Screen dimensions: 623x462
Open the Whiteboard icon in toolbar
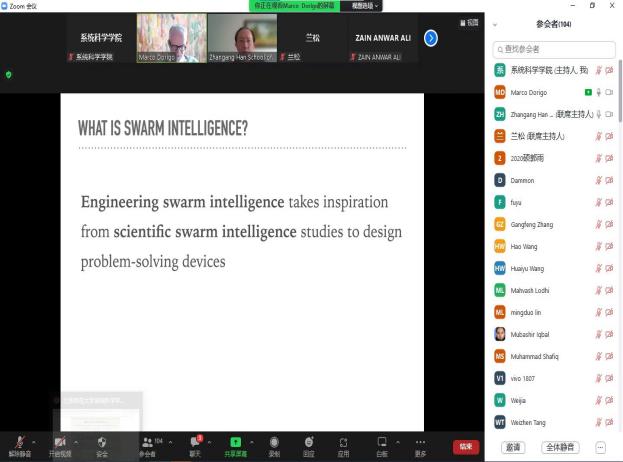(x=381, y=442)
